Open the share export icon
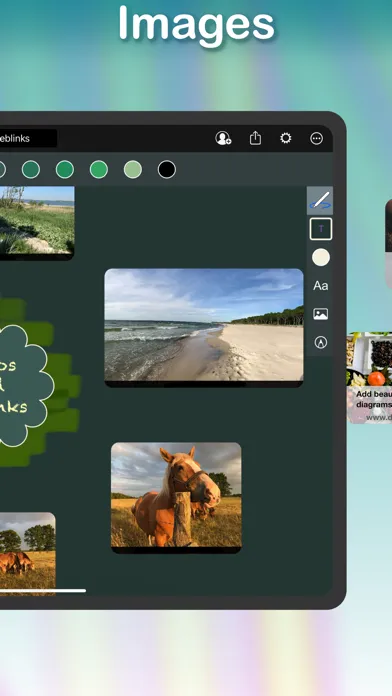 click(x=255, y=138)
